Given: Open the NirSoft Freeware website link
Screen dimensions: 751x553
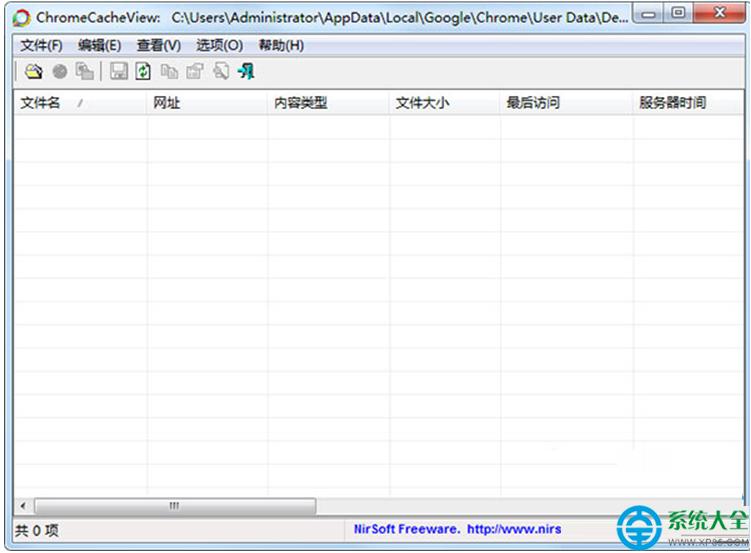Looking at the screenshot, I should point(457,529).
